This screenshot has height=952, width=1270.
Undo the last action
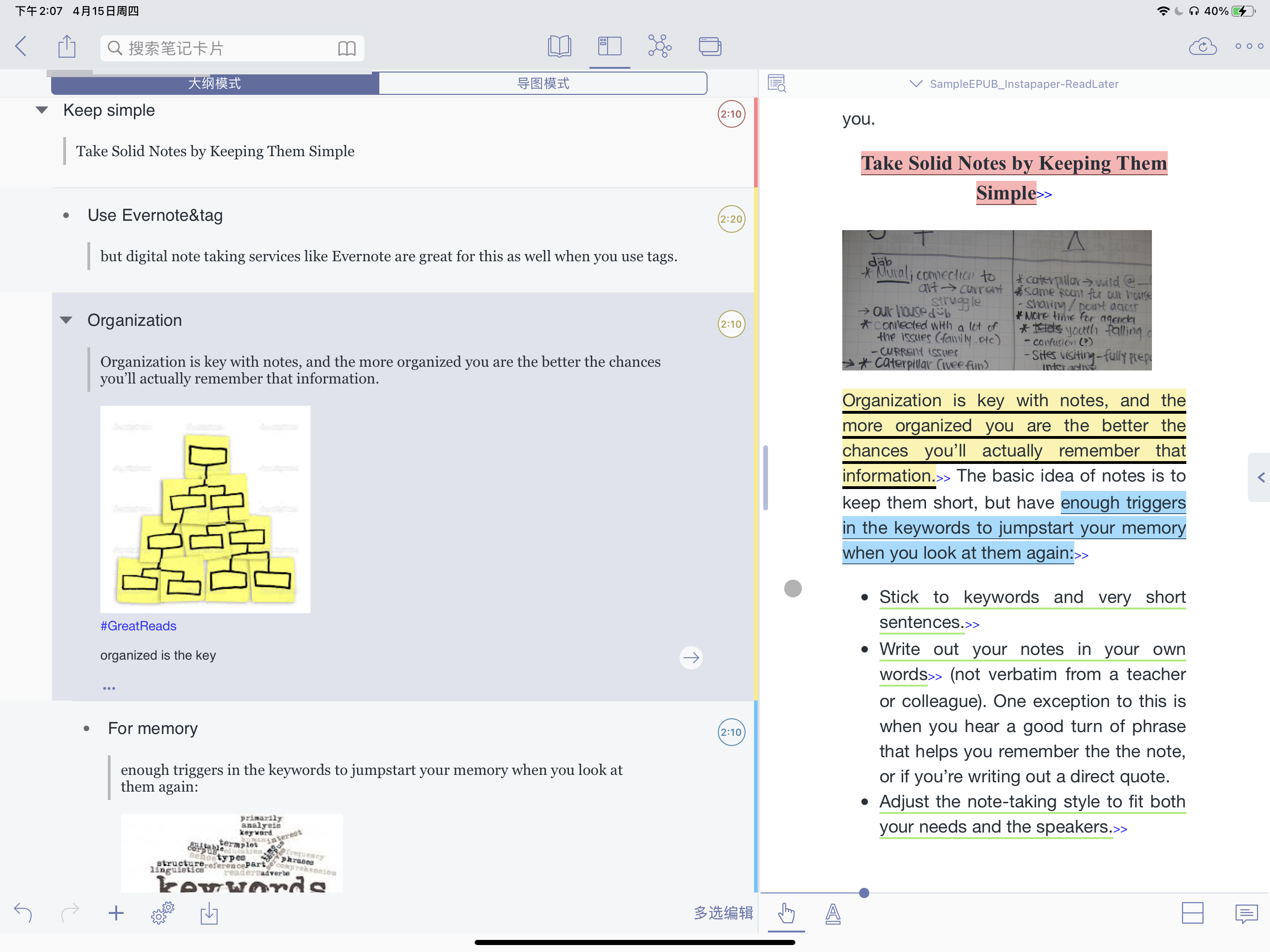click(x=23, y=912)
